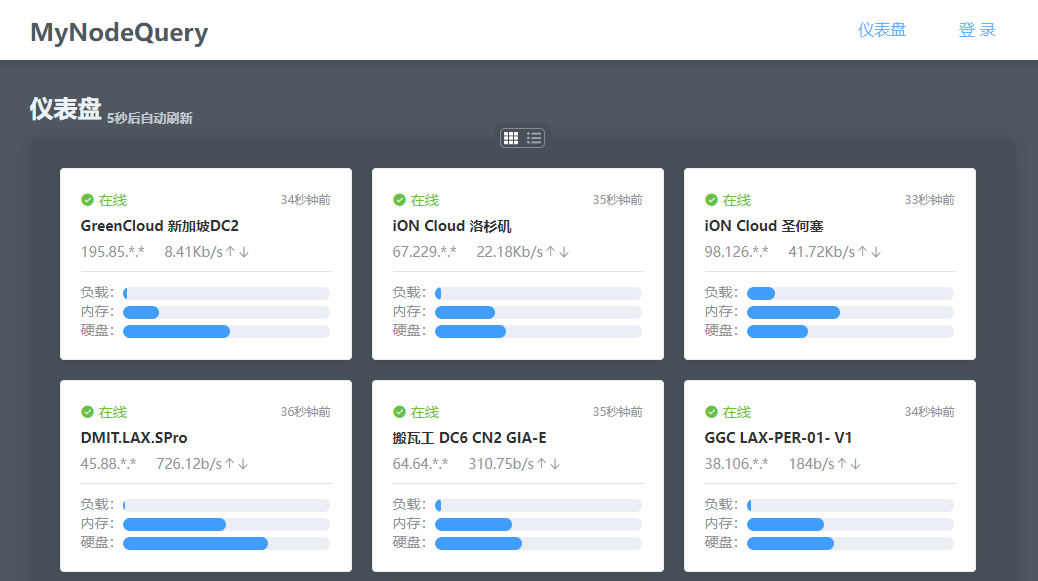Open the 仪表盘 navigation menu item
1038x581 pixels.
click(x=881, y=30)
